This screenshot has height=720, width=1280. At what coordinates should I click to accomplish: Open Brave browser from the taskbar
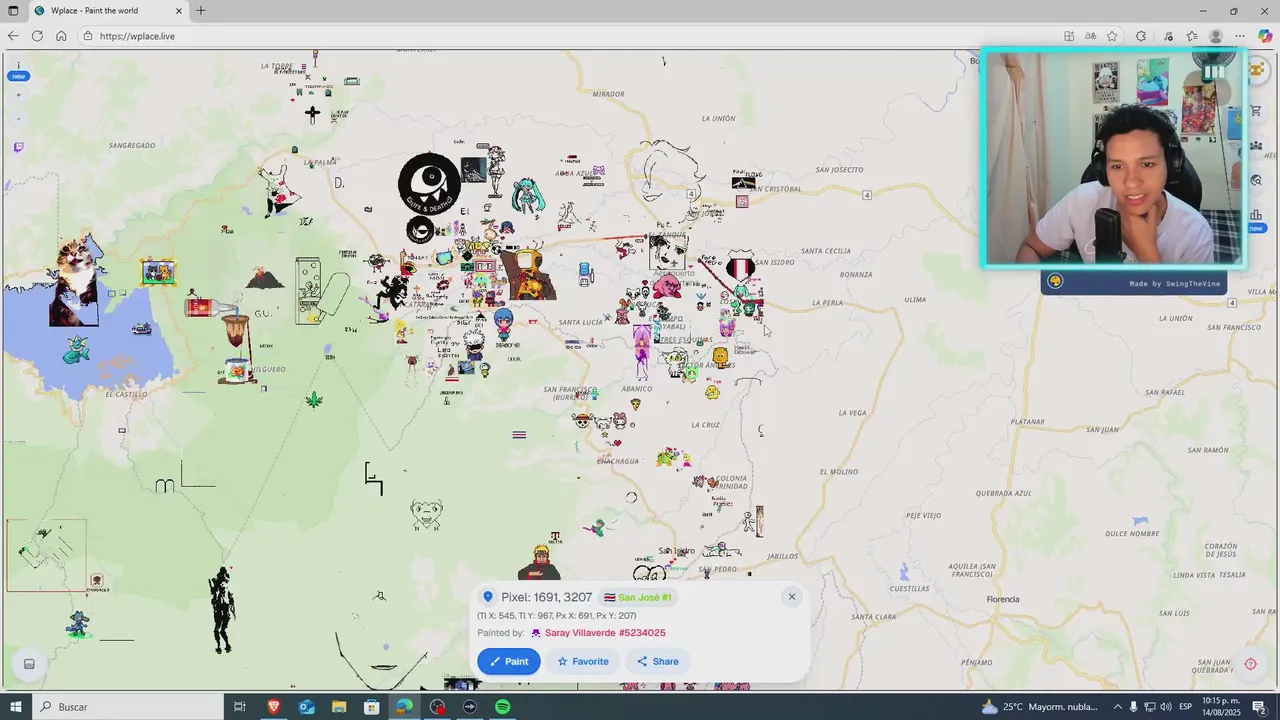pyautogui.click(x=273, y=707)
